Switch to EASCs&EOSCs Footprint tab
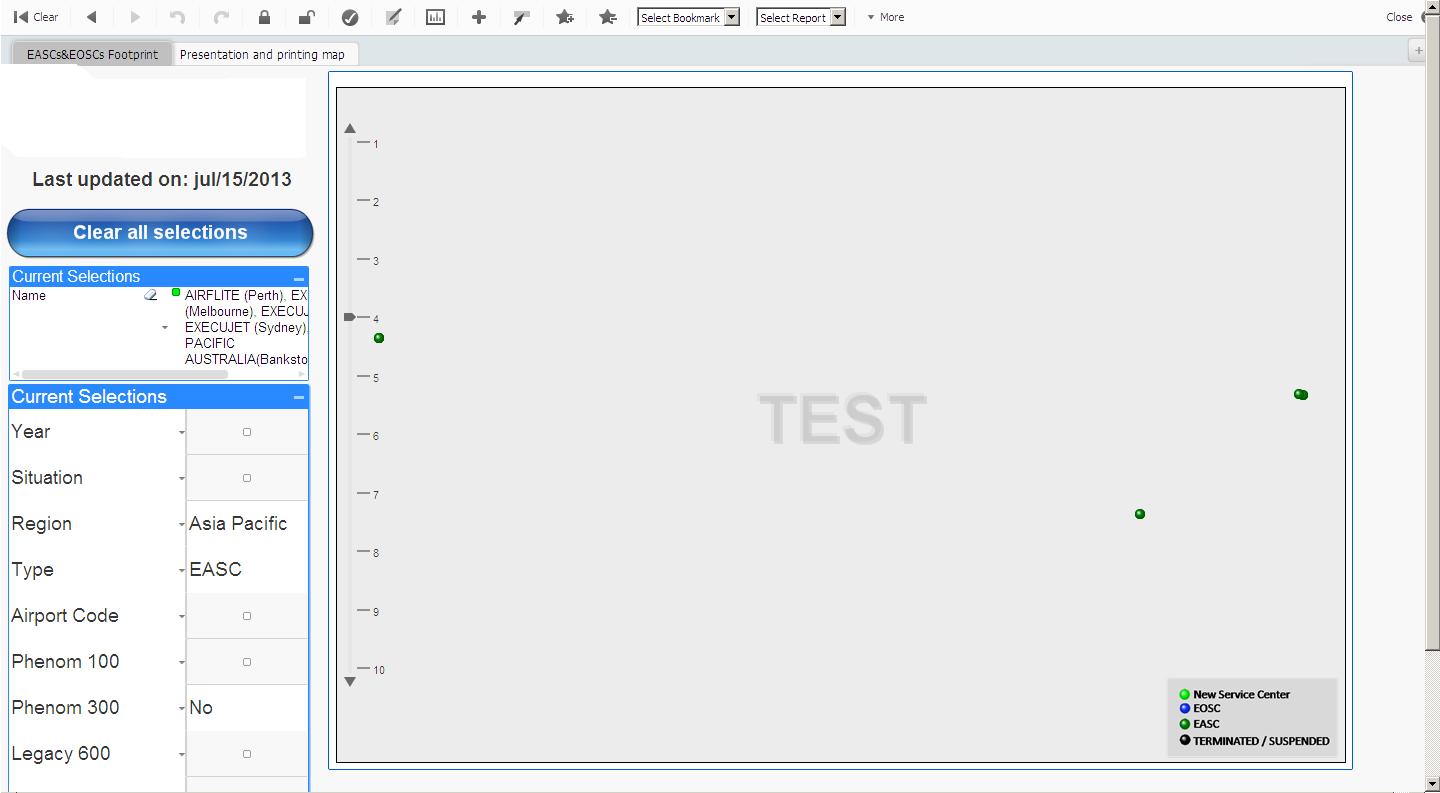1440x793 pixels. tap(92, 54)
